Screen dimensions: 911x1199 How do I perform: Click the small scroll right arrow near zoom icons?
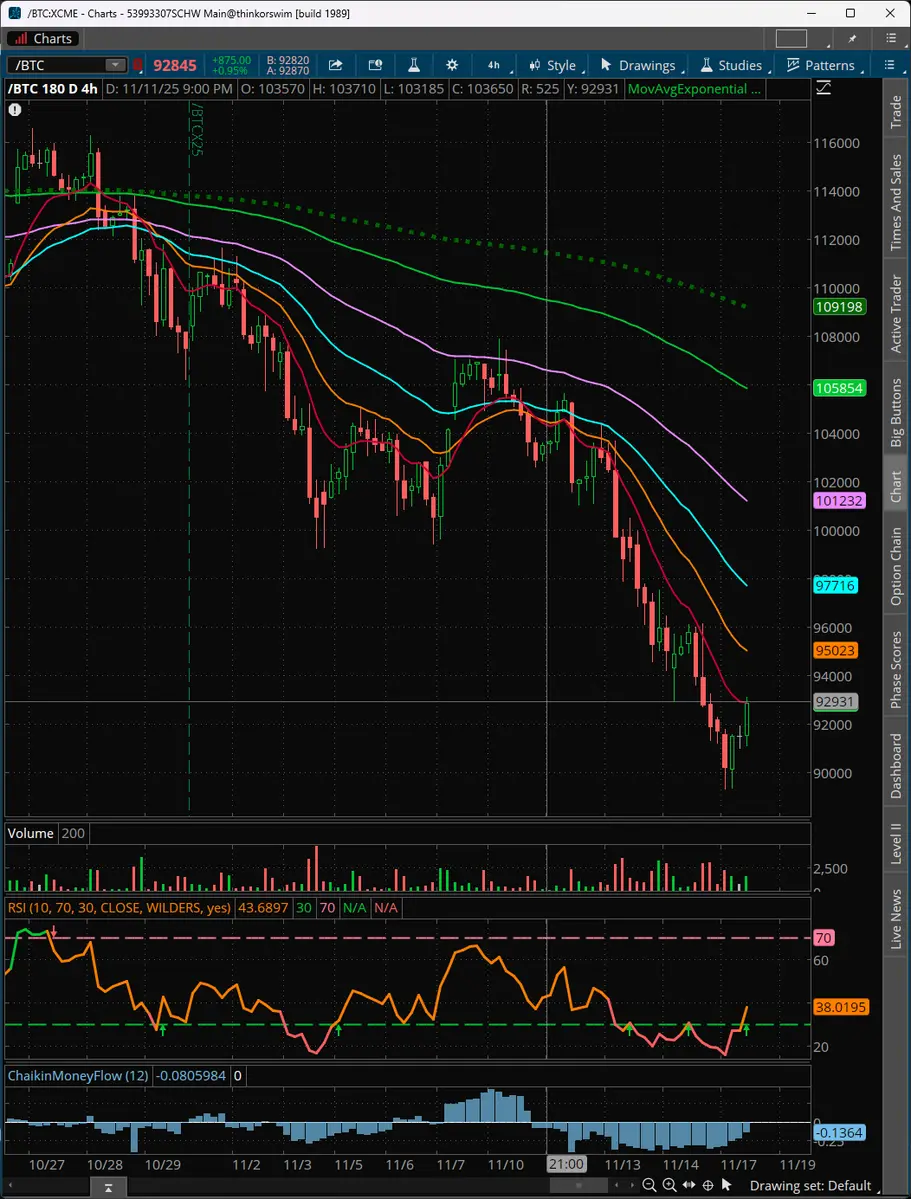pyautogui.click(x=633, y=1185)
